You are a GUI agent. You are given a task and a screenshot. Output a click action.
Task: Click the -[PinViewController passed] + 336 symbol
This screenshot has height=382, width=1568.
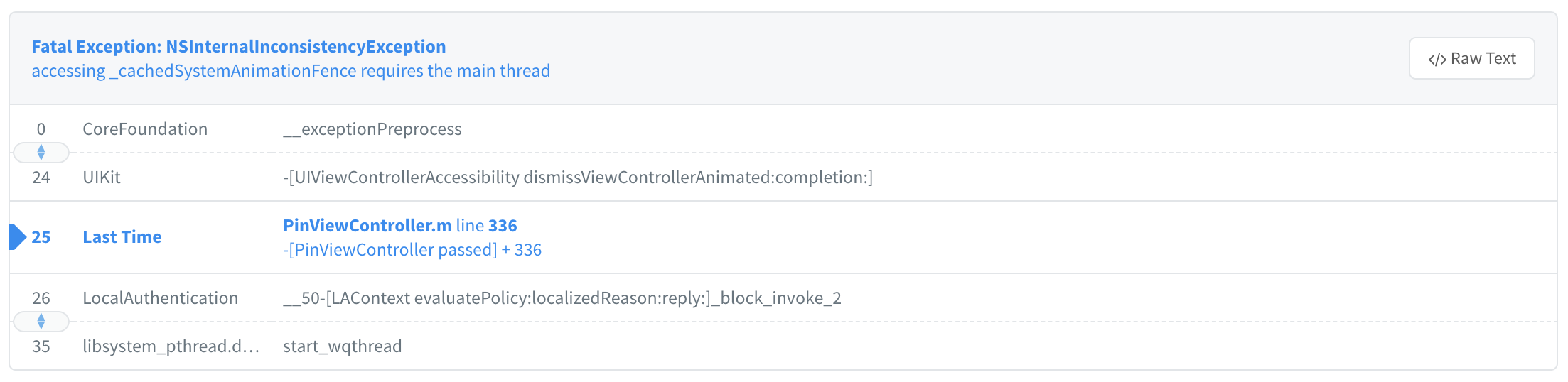[412, 250]
